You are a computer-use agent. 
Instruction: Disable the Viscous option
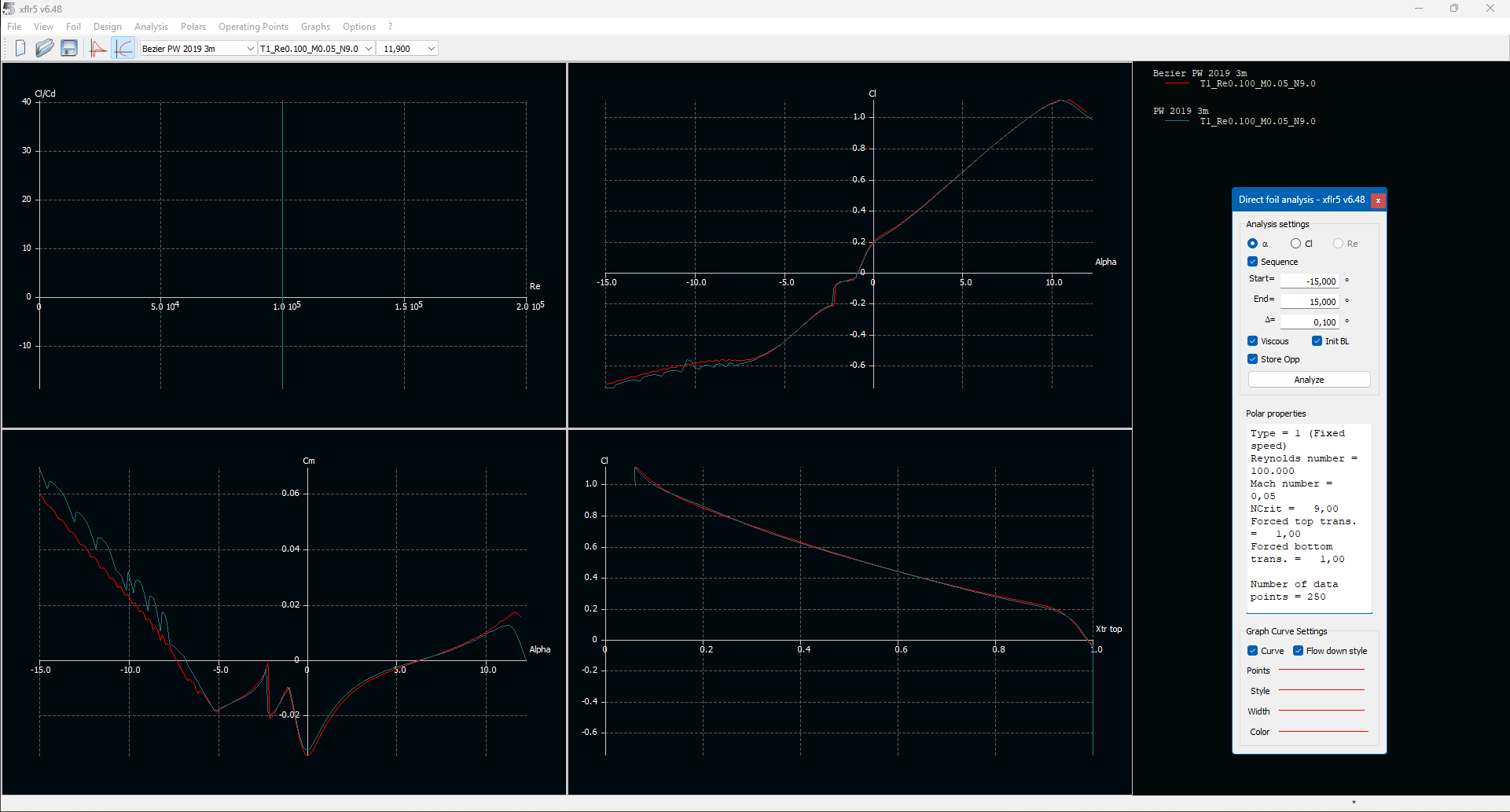[x=1252, y=340]
